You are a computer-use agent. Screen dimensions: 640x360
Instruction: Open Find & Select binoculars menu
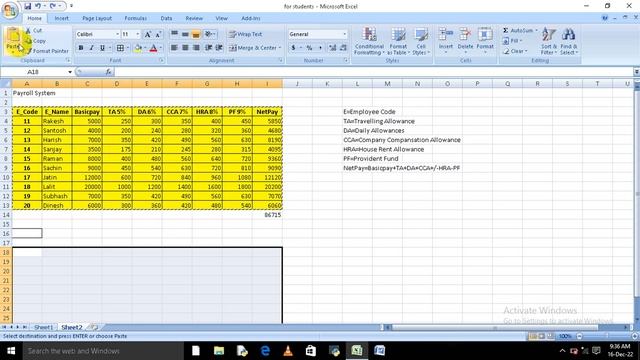(568, 41)
